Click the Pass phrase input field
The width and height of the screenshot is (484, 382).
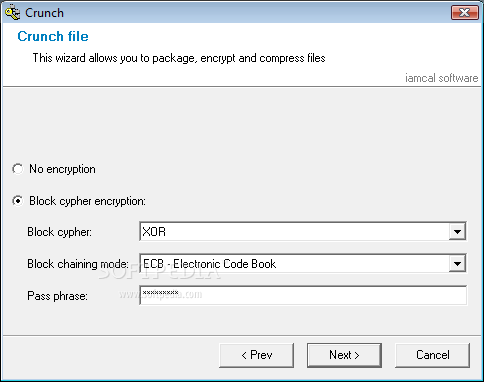click(303, 295)
